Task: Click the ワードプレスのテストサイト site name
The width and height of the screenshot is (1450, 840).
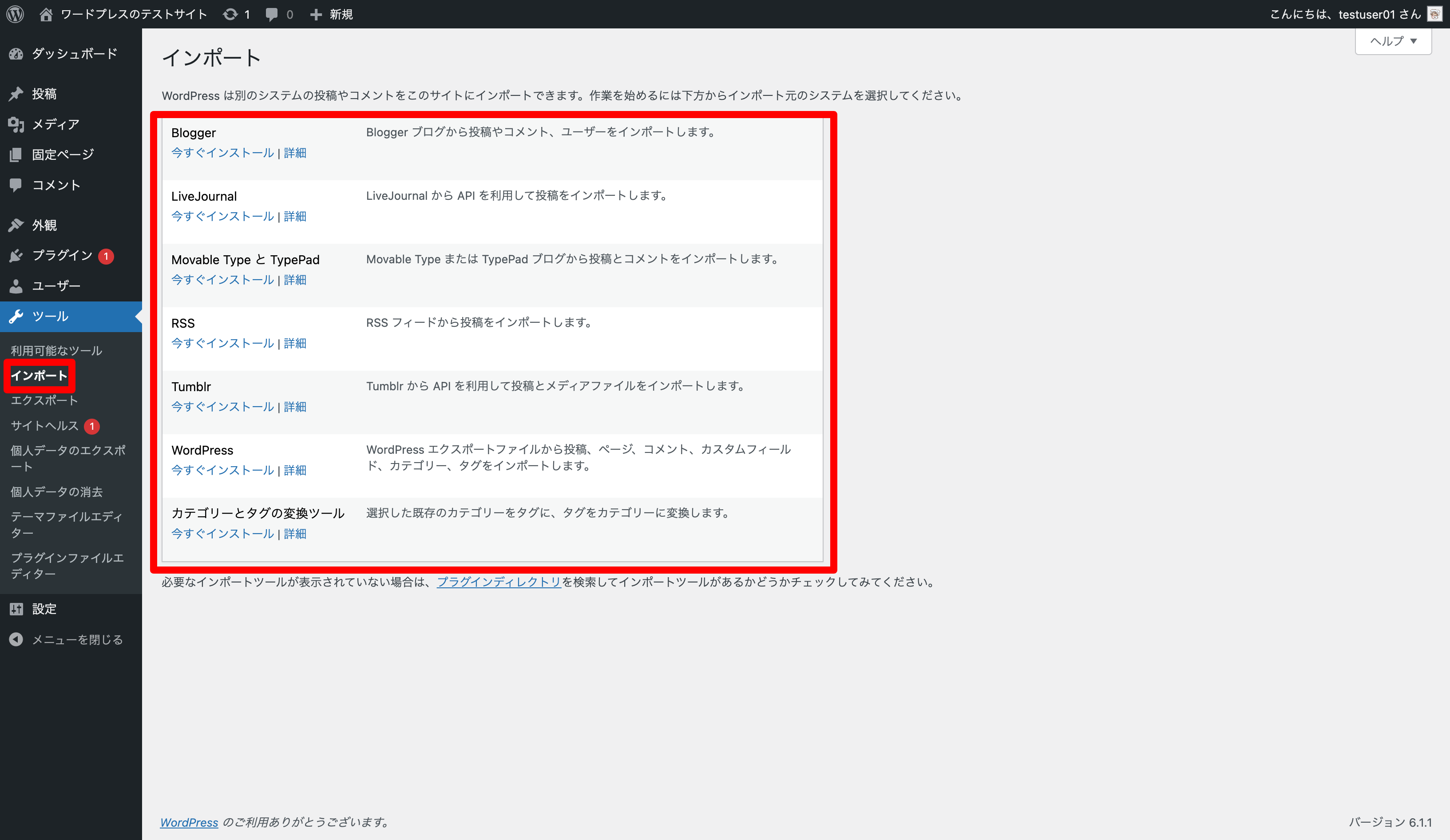Action: coord(134,14)
